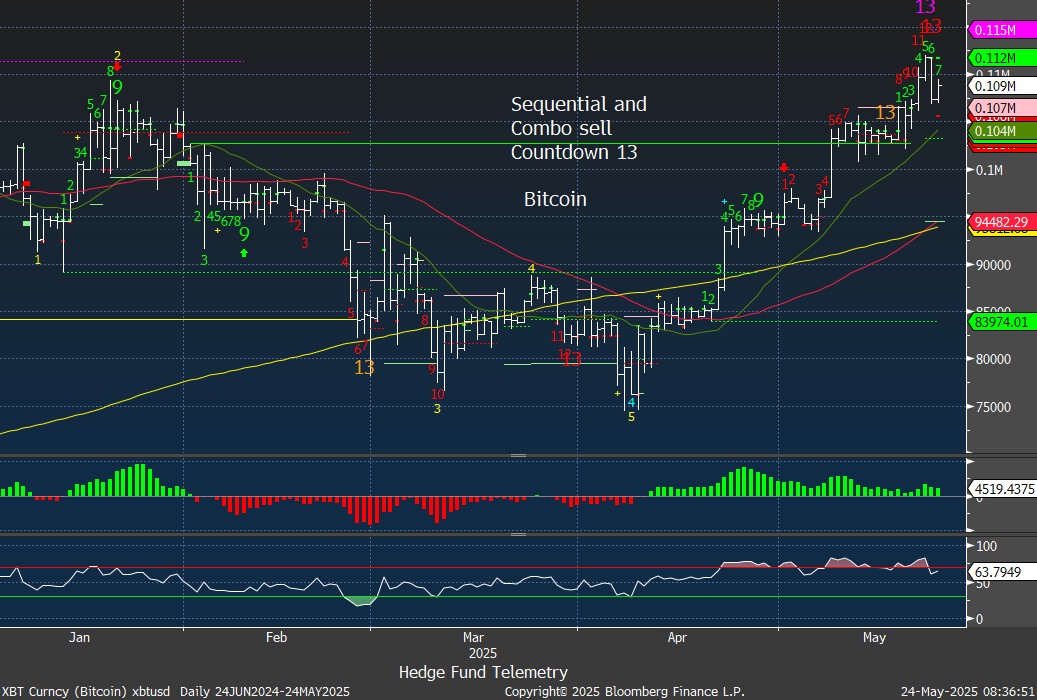This screenshot has height=700, width=1037.
Task: Click the Jan label on the date axis
Action: 79,637
